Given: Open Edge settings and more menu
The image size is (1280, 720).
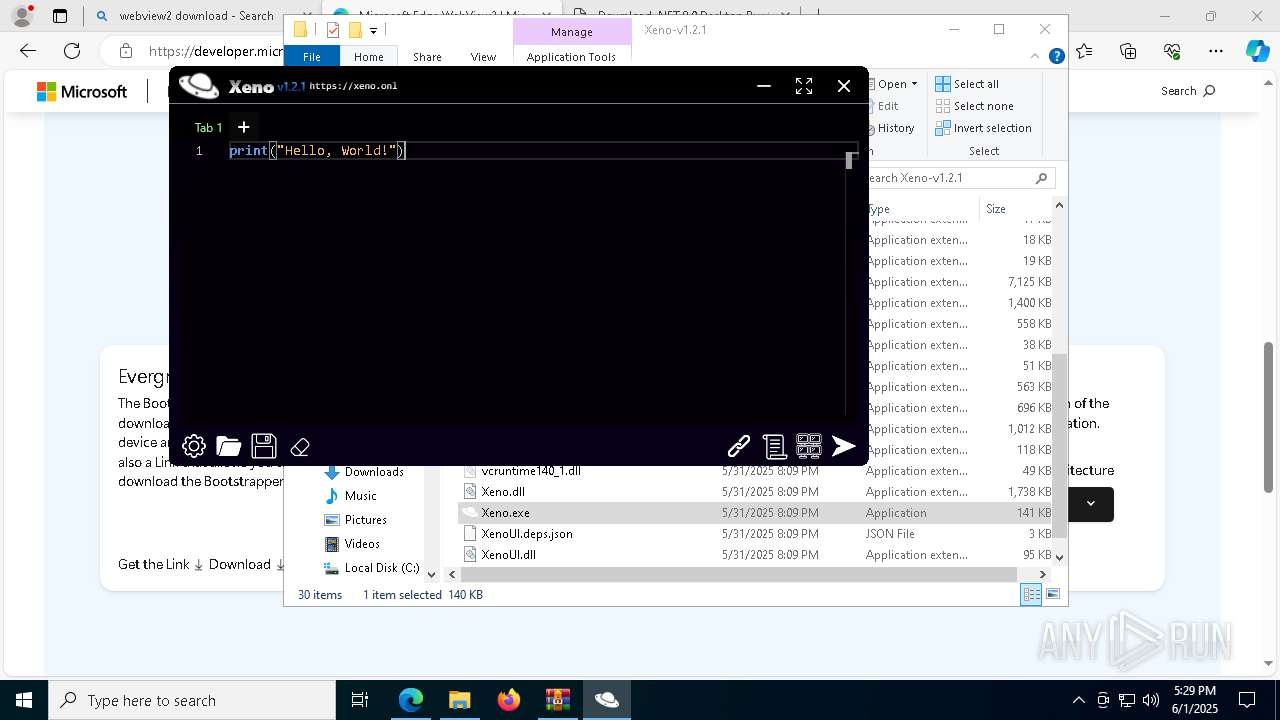Looking at the screenshot, I should [1216, 51].
